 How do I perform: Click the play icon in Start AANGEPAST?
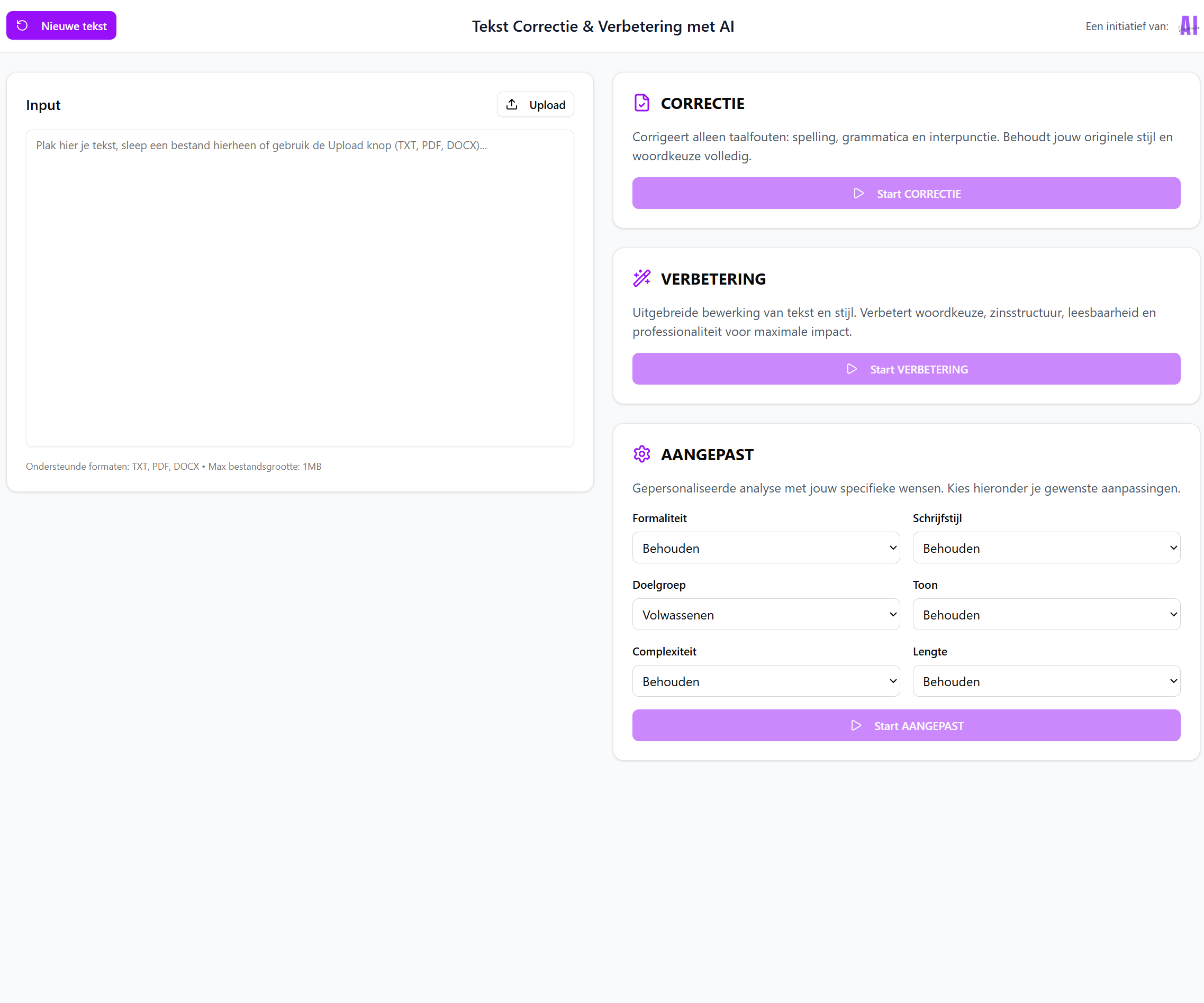pyautogui.click(x=855, y=726)
